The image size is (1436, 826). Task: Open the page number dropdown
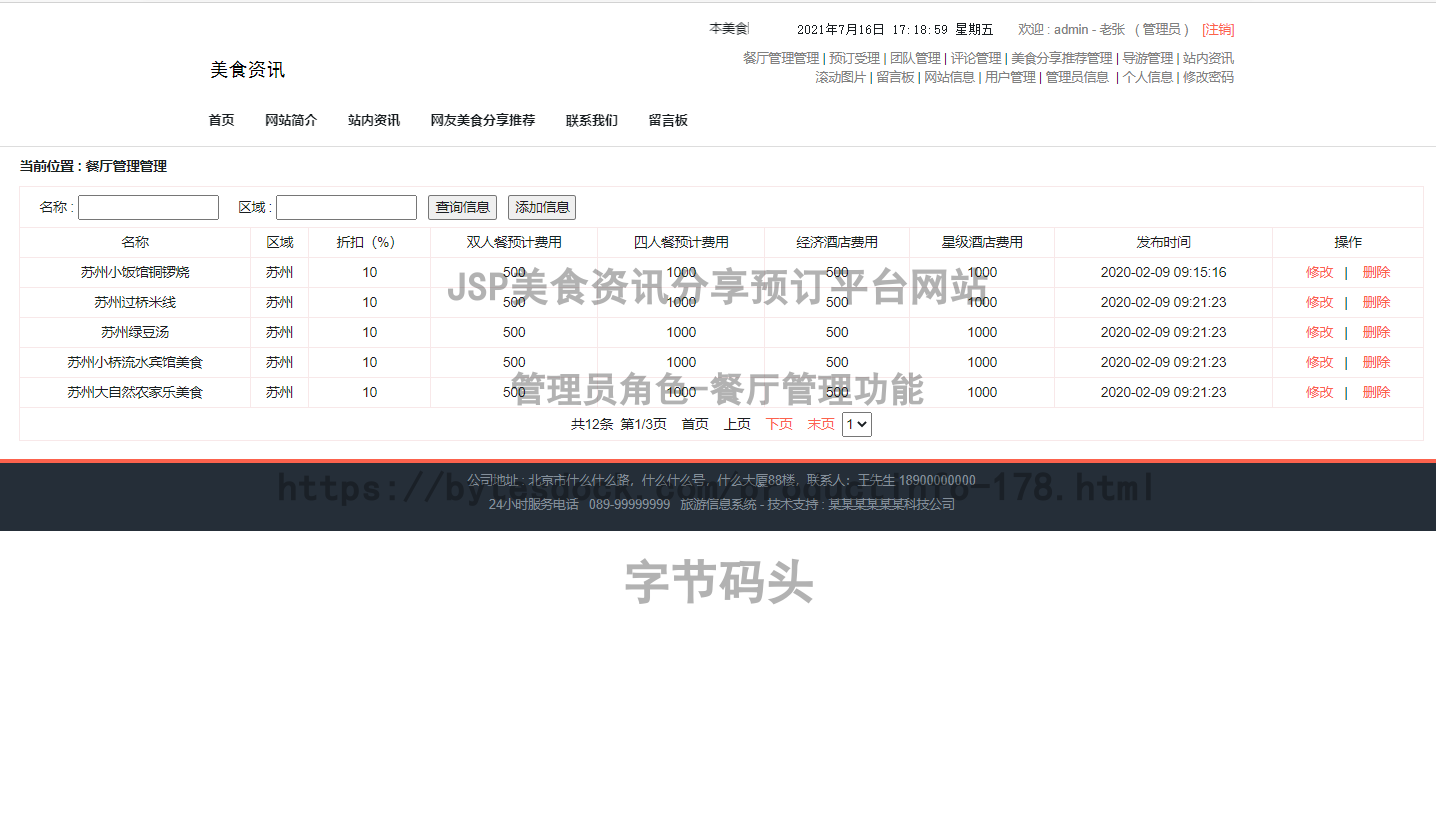tap(857, 424)
